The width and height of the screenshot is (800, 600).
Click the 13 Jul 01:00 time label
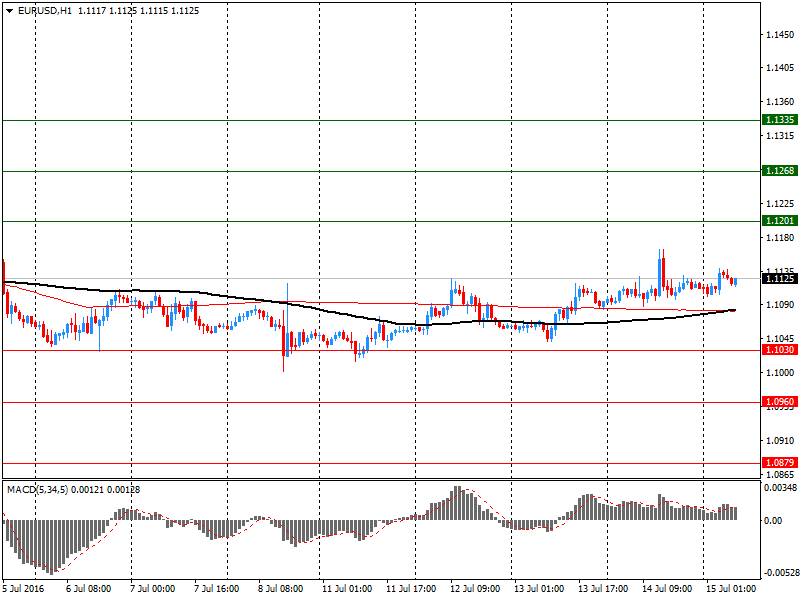click(539, 589)
